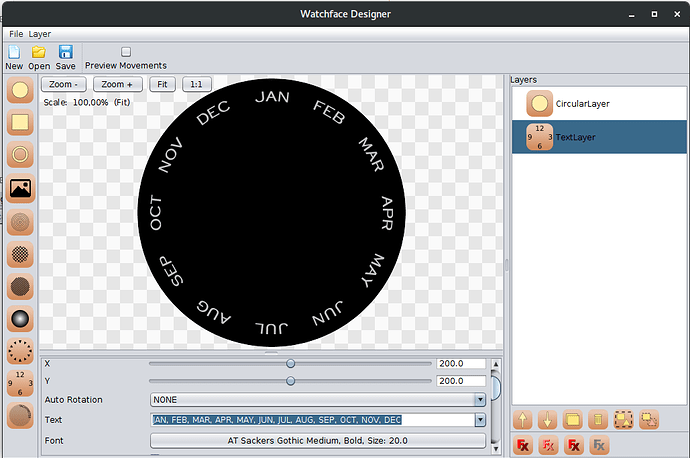Click the 1:1 zoom button
690x458 pixels.
coord(197,84)
